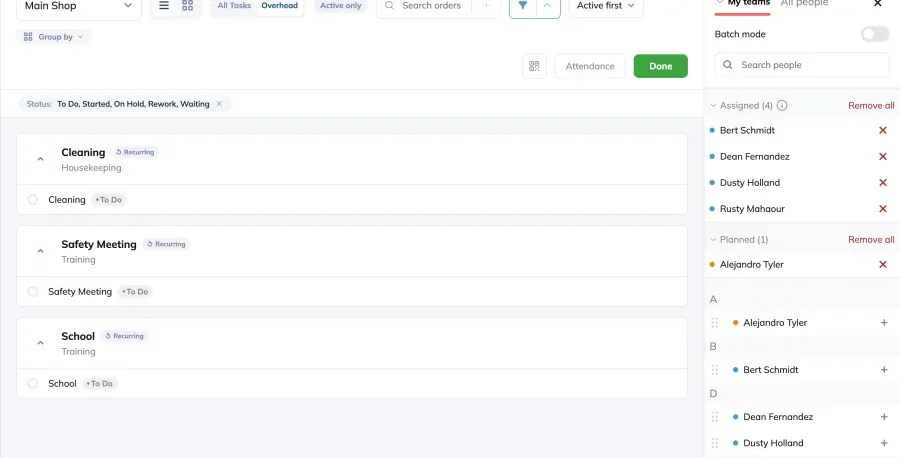This screenshot has width=900, height=458.
Task: Click Remove all for Planned
Action: click(871, 239)
